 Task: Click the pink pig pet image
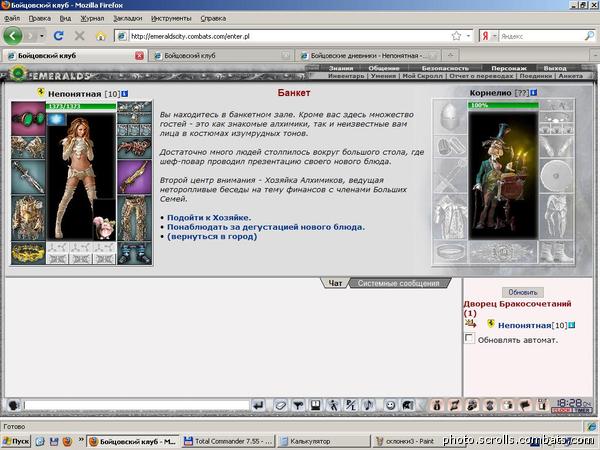(x=104, y=227)
